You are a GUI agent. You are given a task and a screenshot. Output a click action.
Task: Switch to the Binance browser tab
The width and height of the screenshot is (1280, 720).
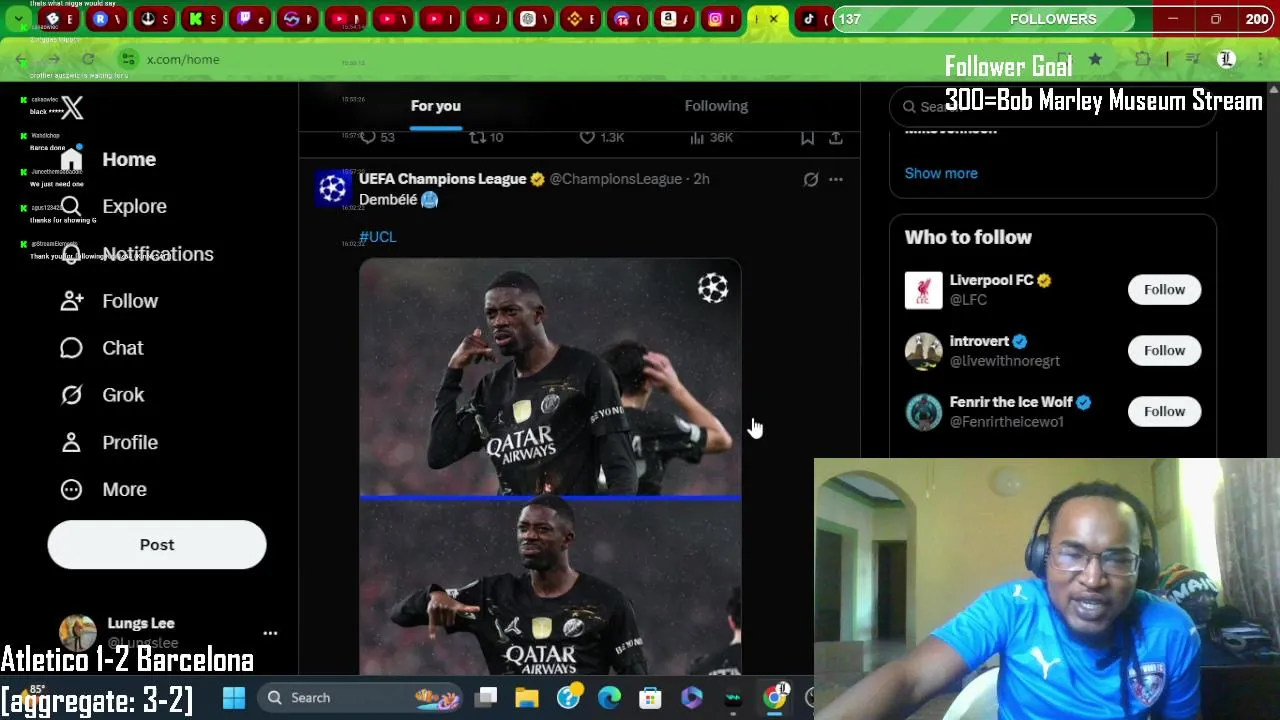(x=582, y=19)
